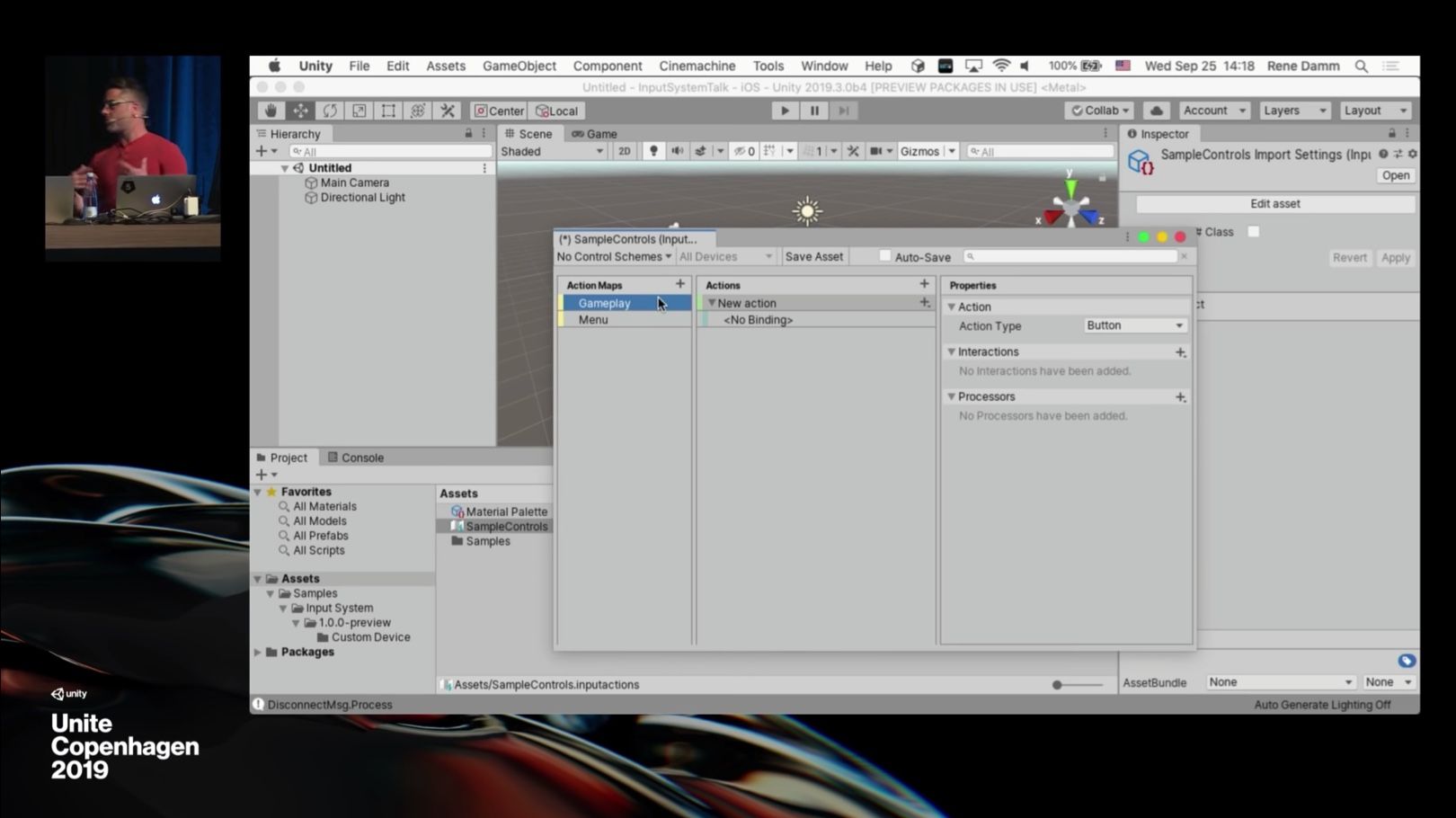
Task: Open the Action Type dropdown
Action: tap(1134, 325)
